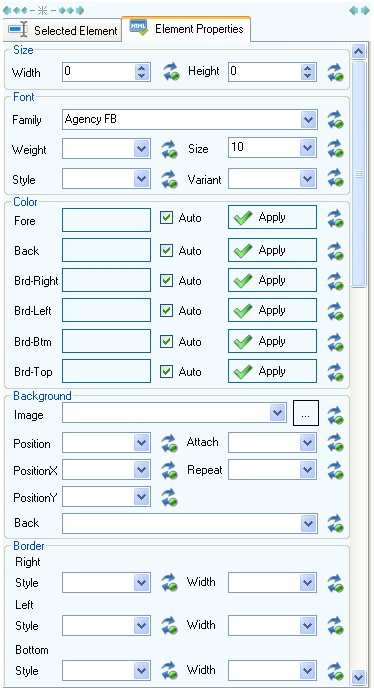374x688 pixels.
Task: Click apply icon next to Border Right Style
Action: coord(170,583)
